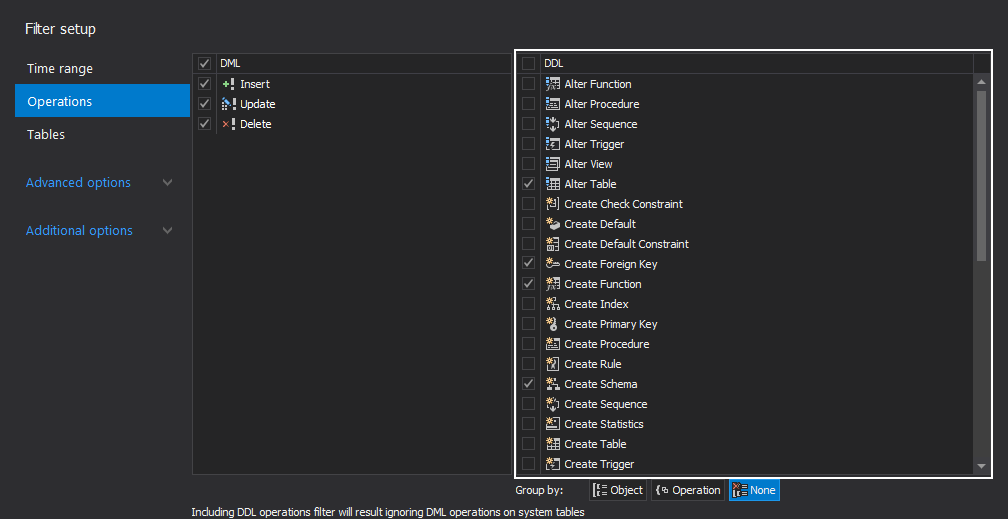Image resolution: width=1008 pixels, height=519 pixels.
Task: Click the Alter Procedure icon
Action: (x=552, y=104)
